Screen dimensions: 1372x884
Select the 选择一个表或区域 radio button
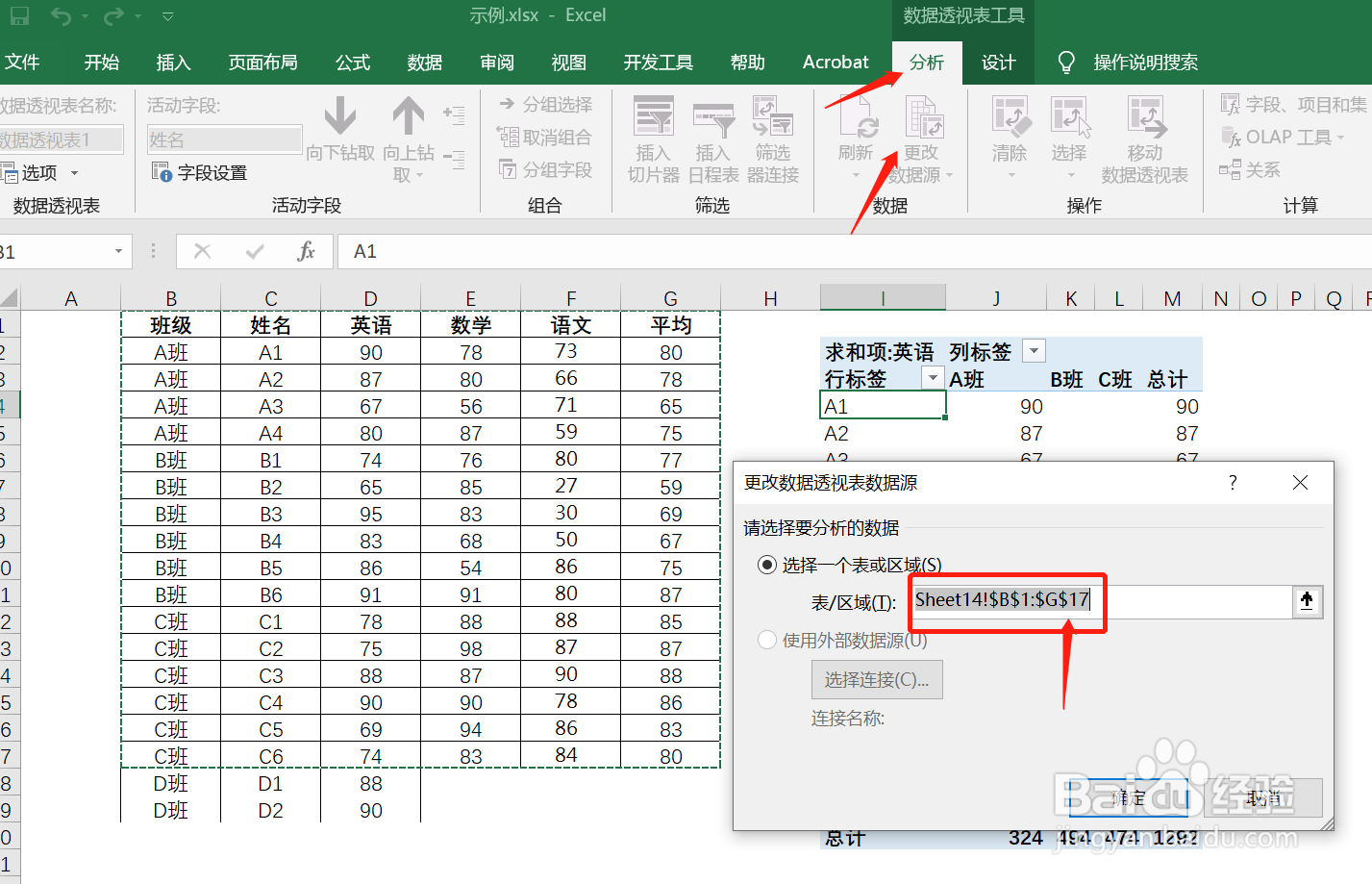pyautogui.click(x=766, y=565)
